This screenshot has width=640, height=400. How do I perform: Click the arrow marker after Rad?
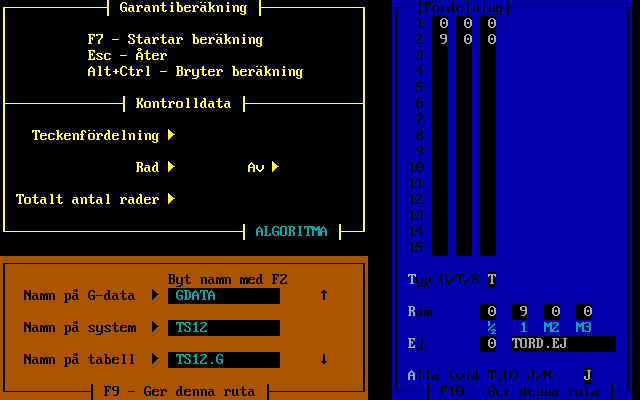(x=171, y=167)
